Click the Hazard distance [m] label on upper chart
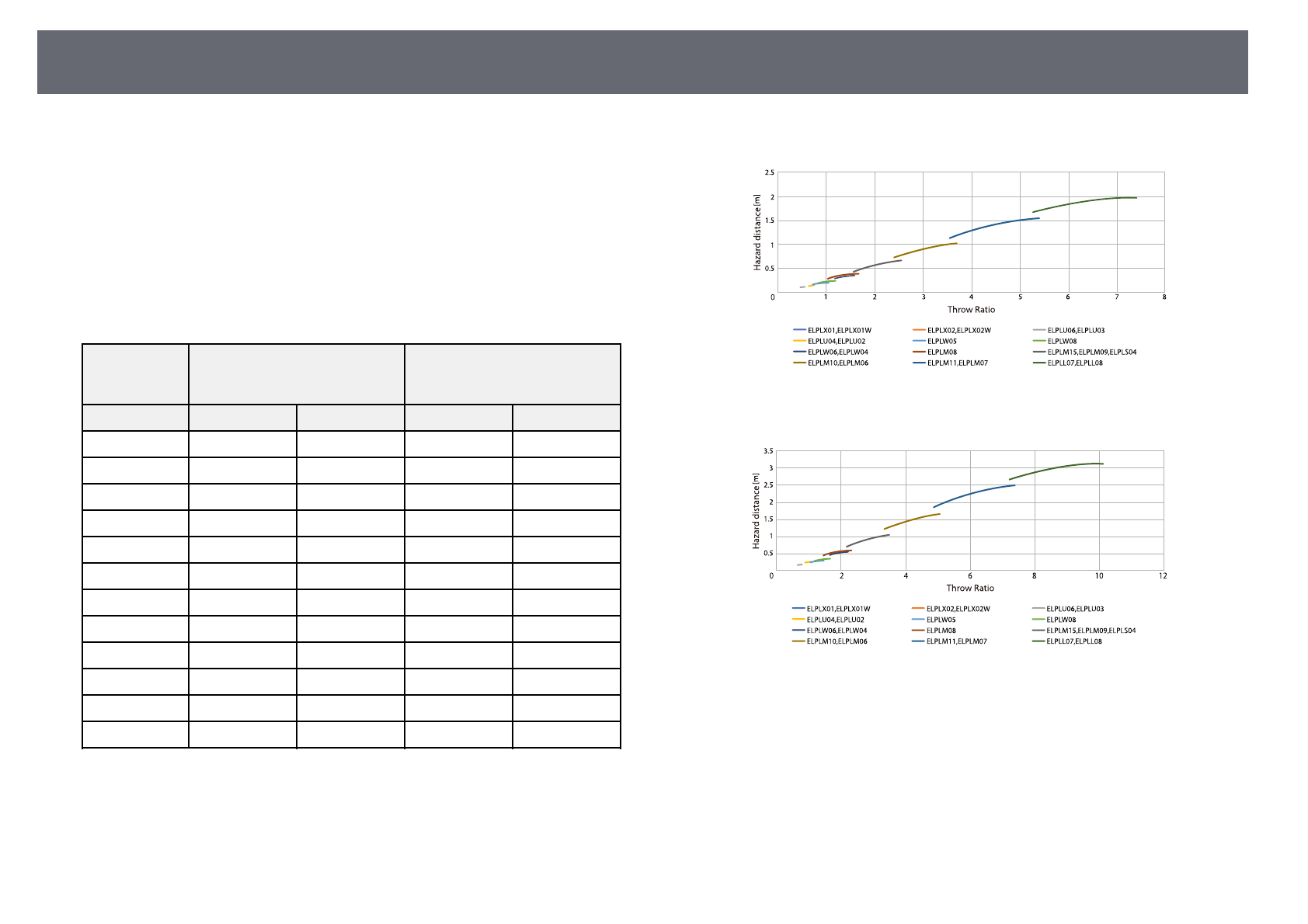Screen dimensions: 1308x924 (757, 232)
